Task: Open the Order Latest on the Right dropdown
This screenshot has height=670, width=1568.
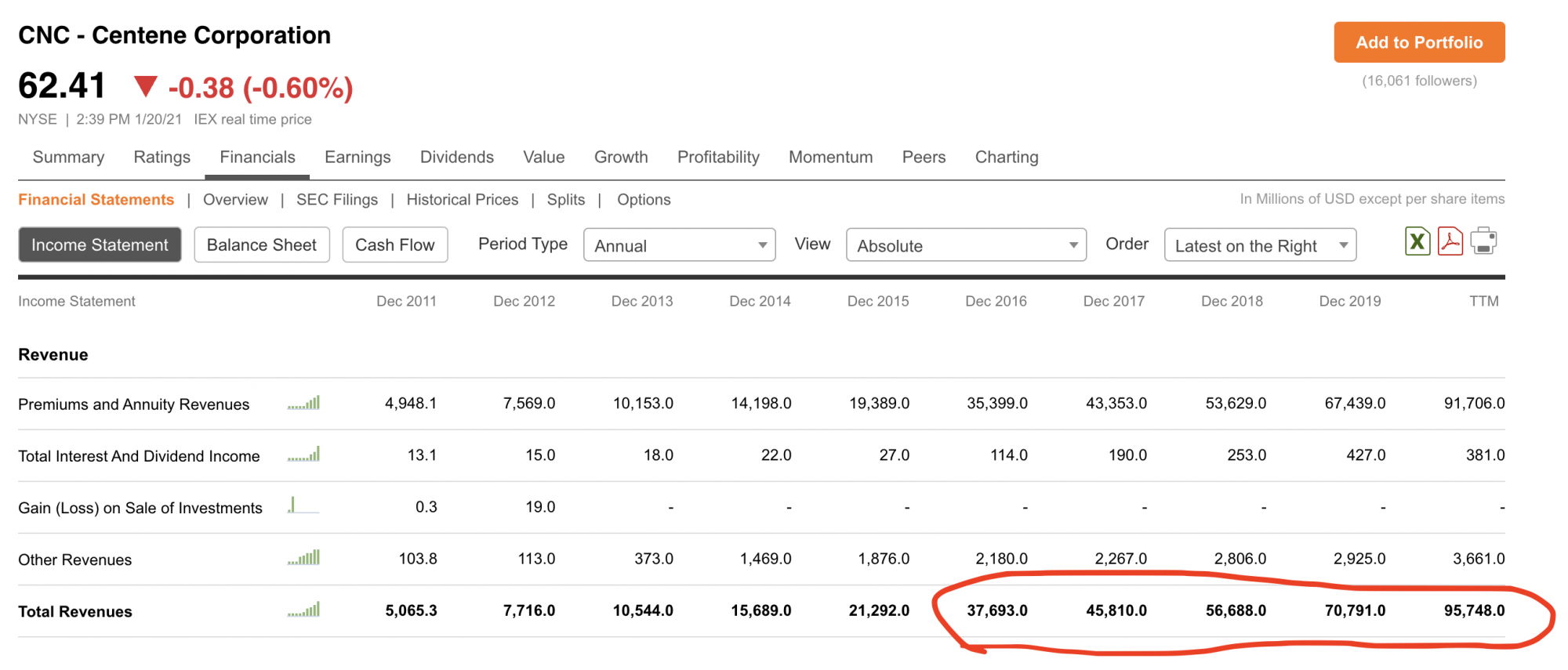Action: coord(1260,245)
